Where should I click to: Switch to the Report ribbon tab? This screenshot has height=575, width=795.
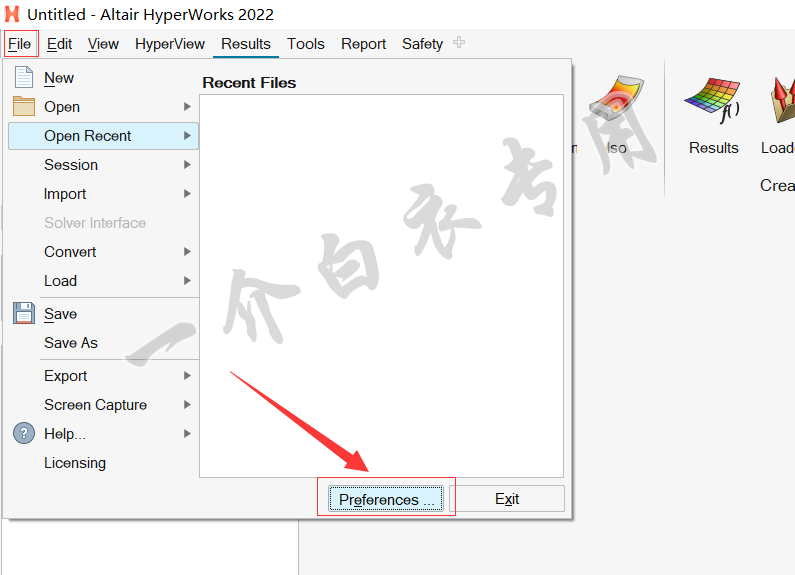pos(364,44)
